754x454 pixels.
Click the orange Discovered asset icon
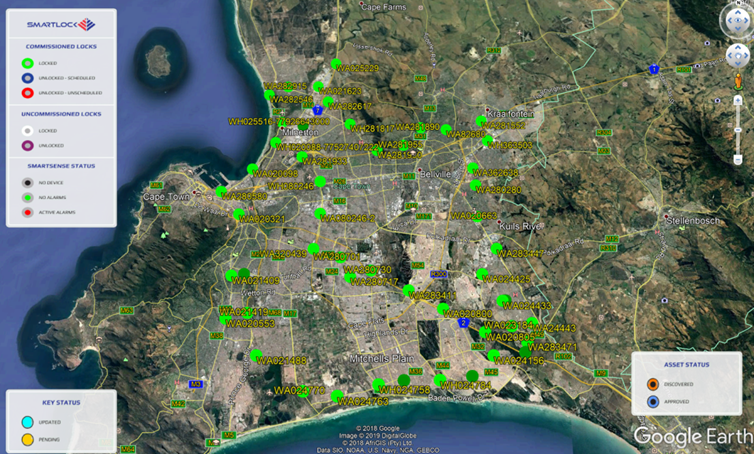653,384
